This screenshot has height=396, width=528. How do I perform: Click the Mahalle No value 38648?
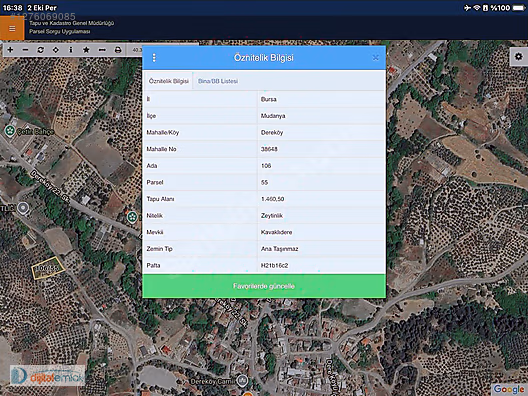click(x=269, y=149)
